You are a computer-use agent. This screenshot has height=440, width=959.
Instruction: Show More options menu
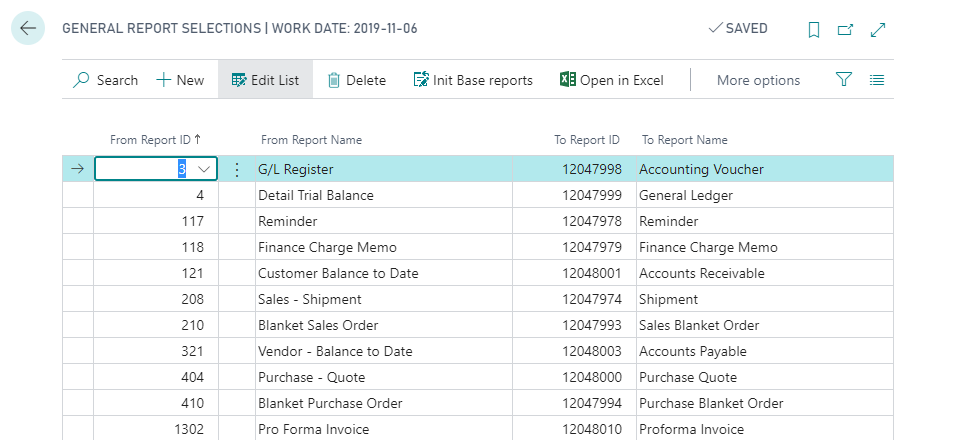pyautogui.click(x=758, y=80)
